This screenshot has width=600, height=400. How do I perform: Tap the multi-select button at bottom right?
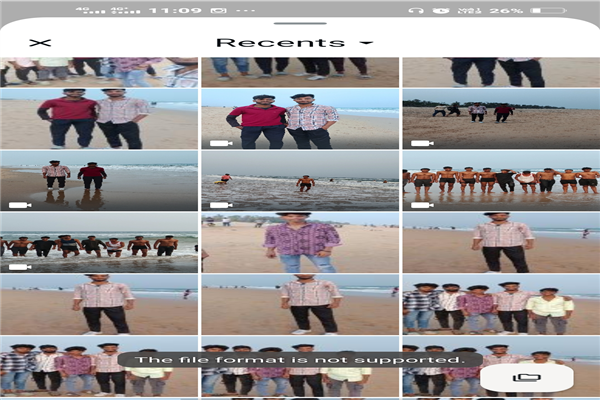[x=526, y=377]
